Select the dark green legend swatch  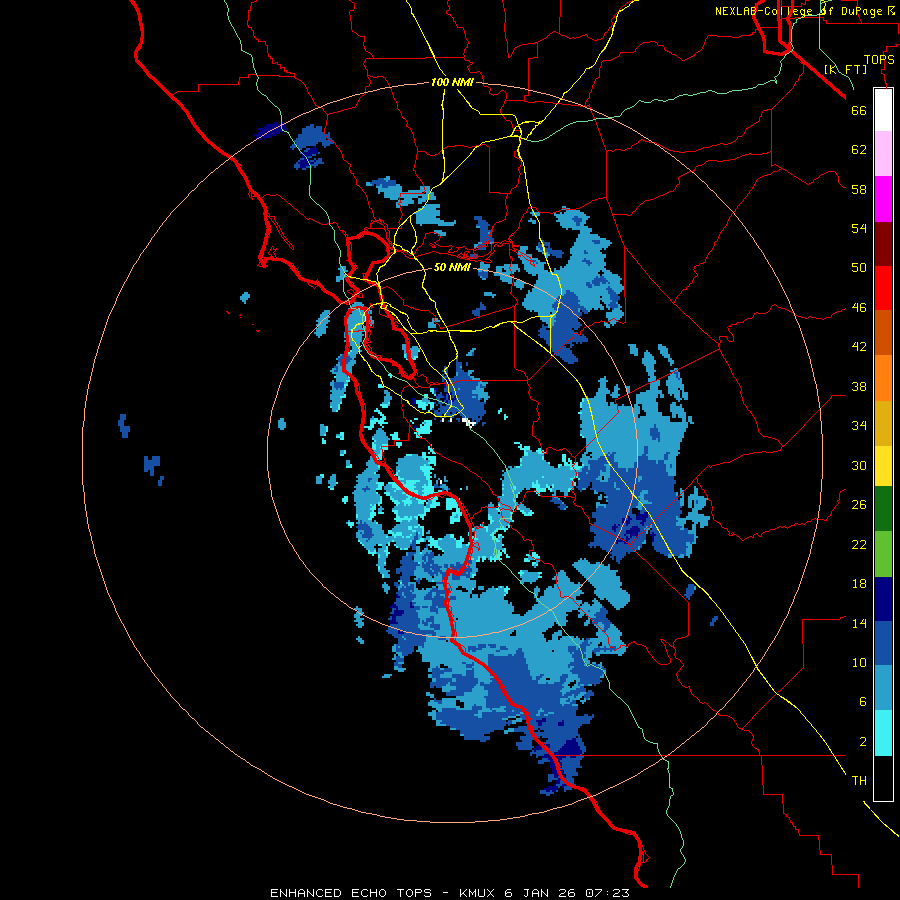[883, 509]
